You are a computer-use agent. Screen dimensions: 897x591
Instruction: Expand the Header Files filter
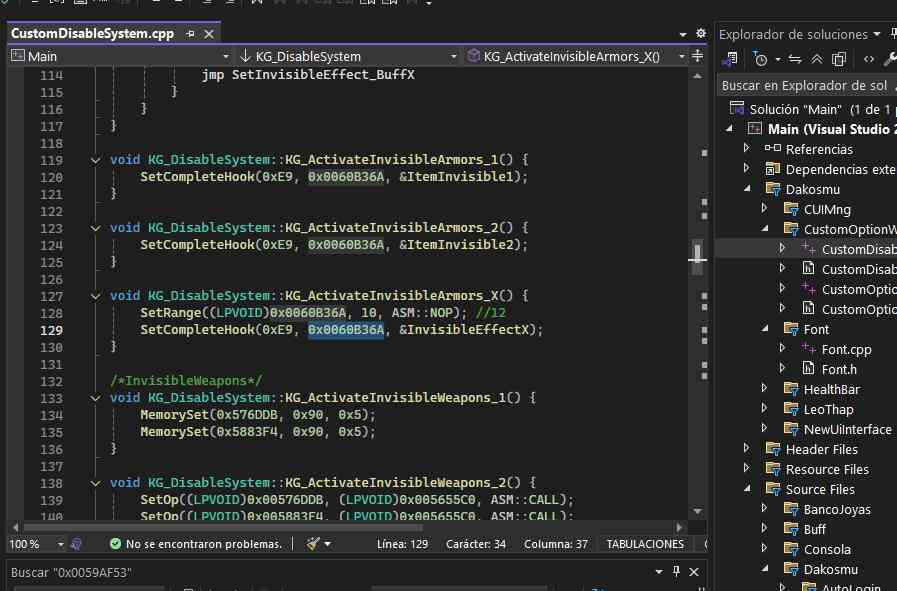click(x=747, y=449)
